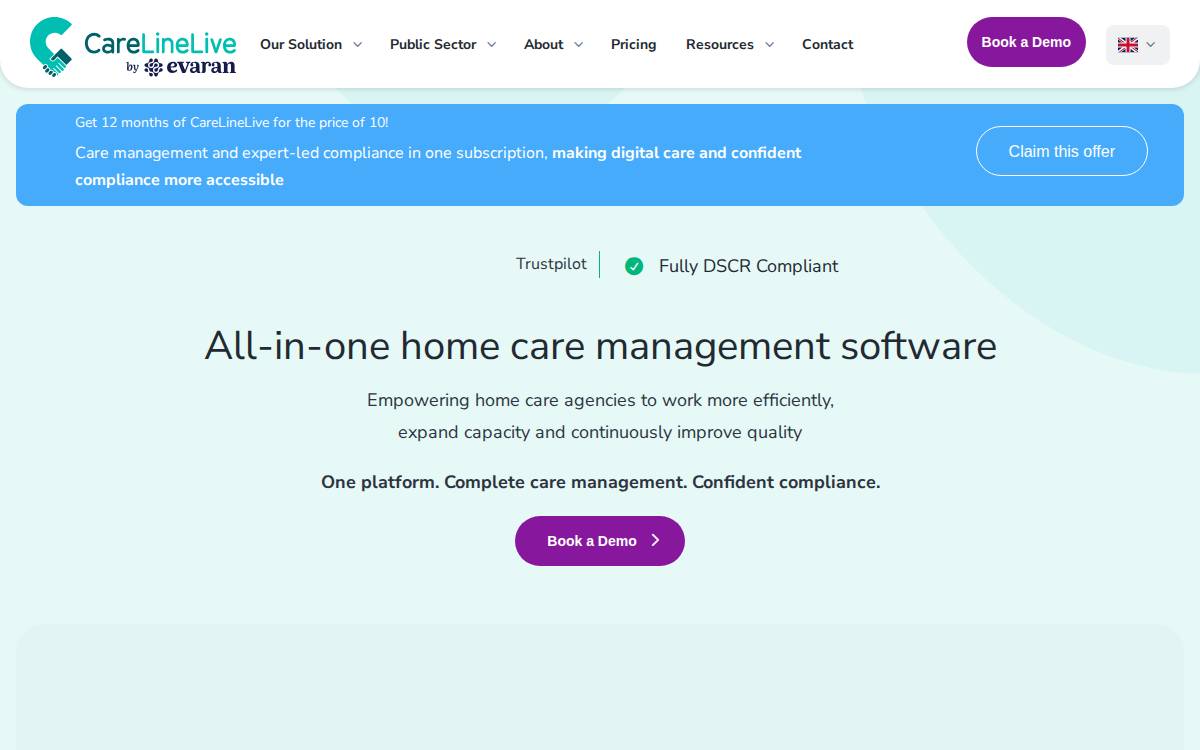Click Book a Demo in the header
Screen dimensions: 1200x750
[x=1026, y=42]
